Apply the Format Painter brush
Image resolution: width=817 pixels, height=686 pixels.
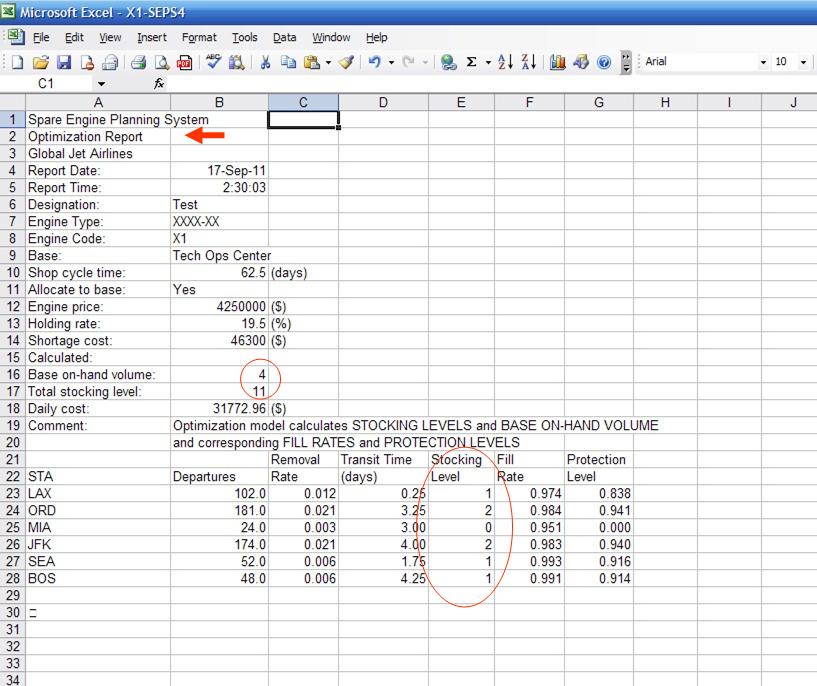(346, 62)
